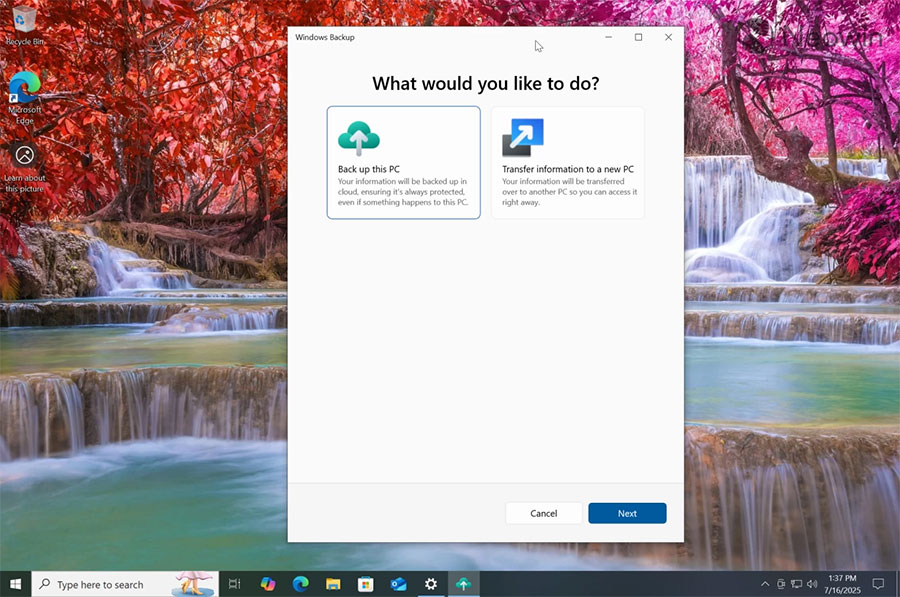The width and height of the screenshot is (900, 597).
Task: Open Copilot from the taskbar
Action: (267, 583)
